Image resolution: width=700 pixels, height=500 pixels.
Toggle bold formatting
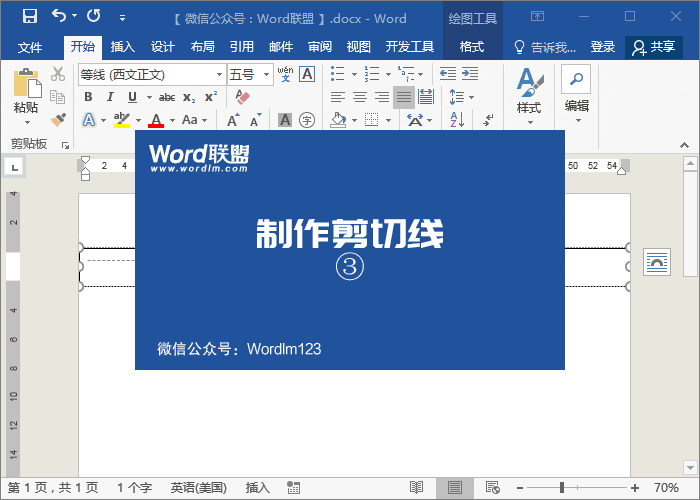click(x=88, y=97)
